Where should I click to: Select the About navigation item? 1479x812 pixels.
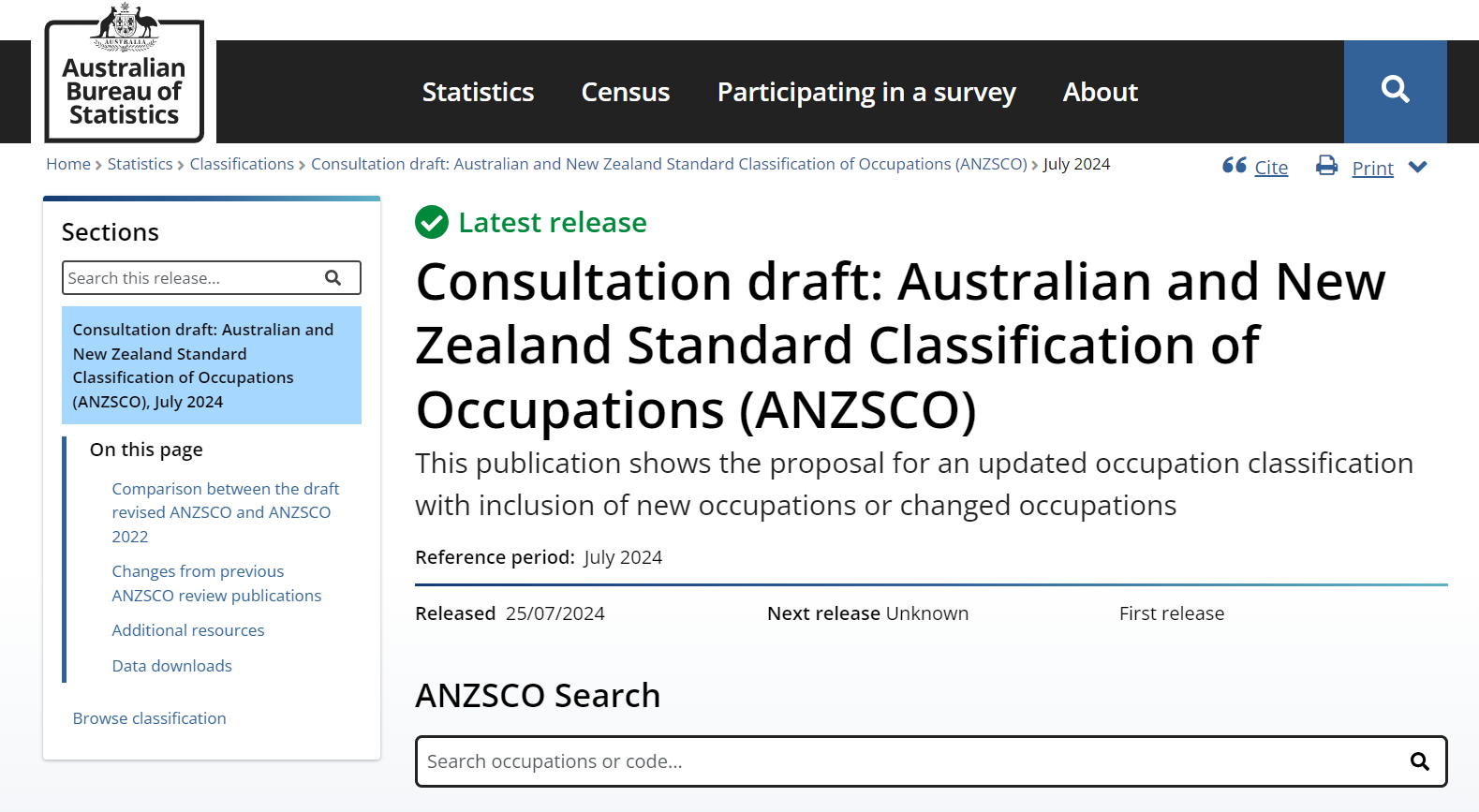click(x=1100, y=92)
